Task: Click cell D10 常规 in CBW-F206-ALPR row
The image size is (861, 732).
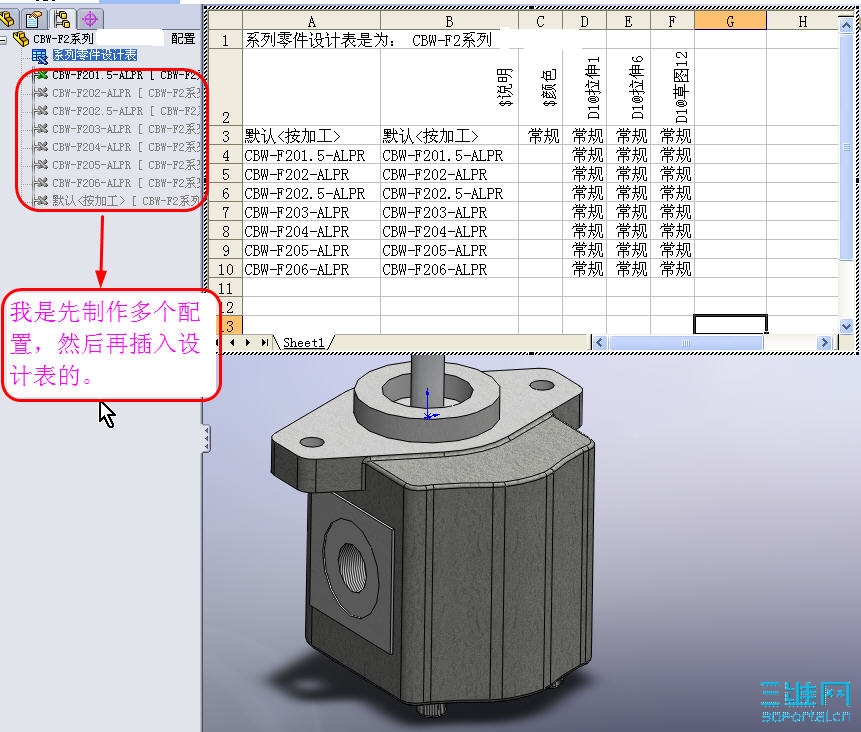Action: [584, 269]
